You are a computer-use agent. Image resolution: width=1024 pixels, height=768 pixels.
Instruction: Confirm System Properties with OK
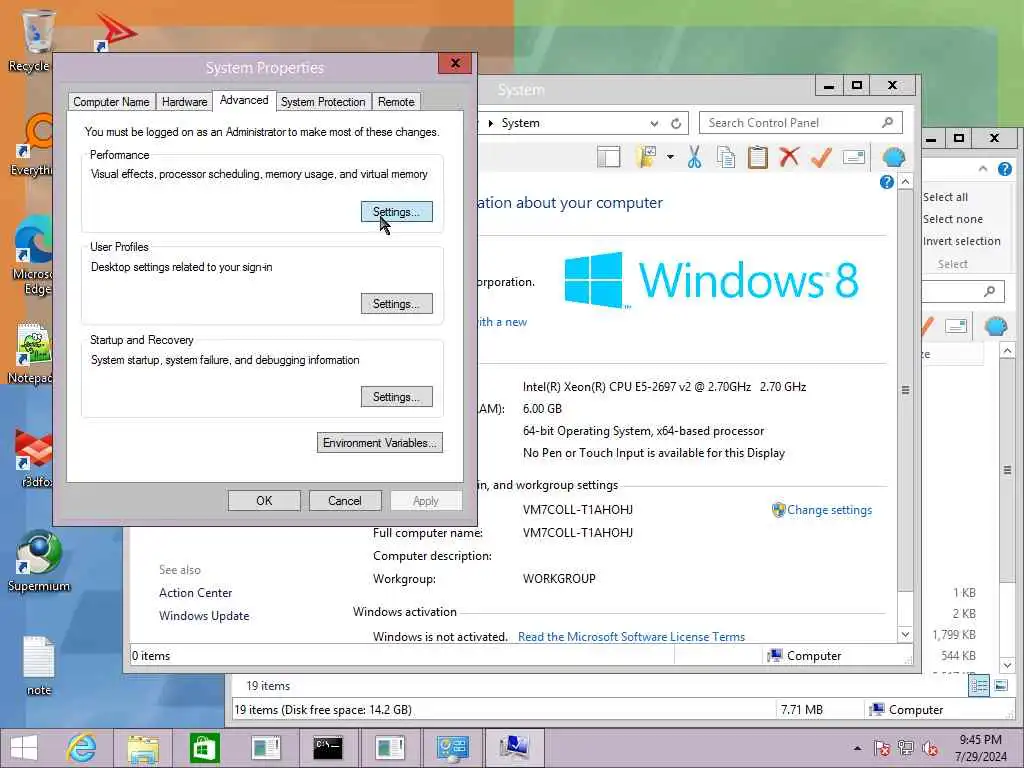pos(264,501)
